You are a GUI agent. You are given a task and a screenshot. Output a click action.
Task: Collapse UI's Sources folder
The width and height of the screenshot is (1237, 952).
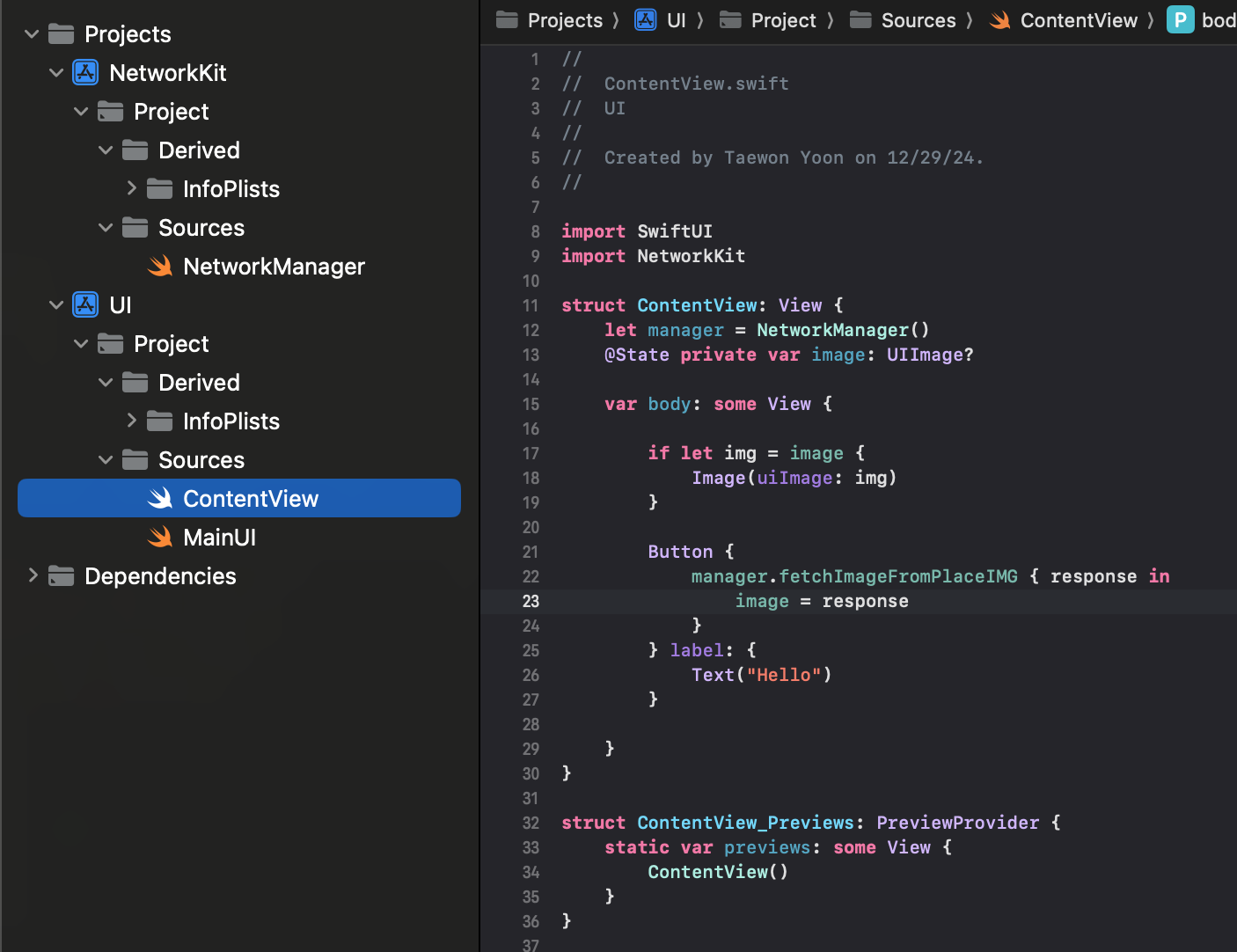[106, 460]
